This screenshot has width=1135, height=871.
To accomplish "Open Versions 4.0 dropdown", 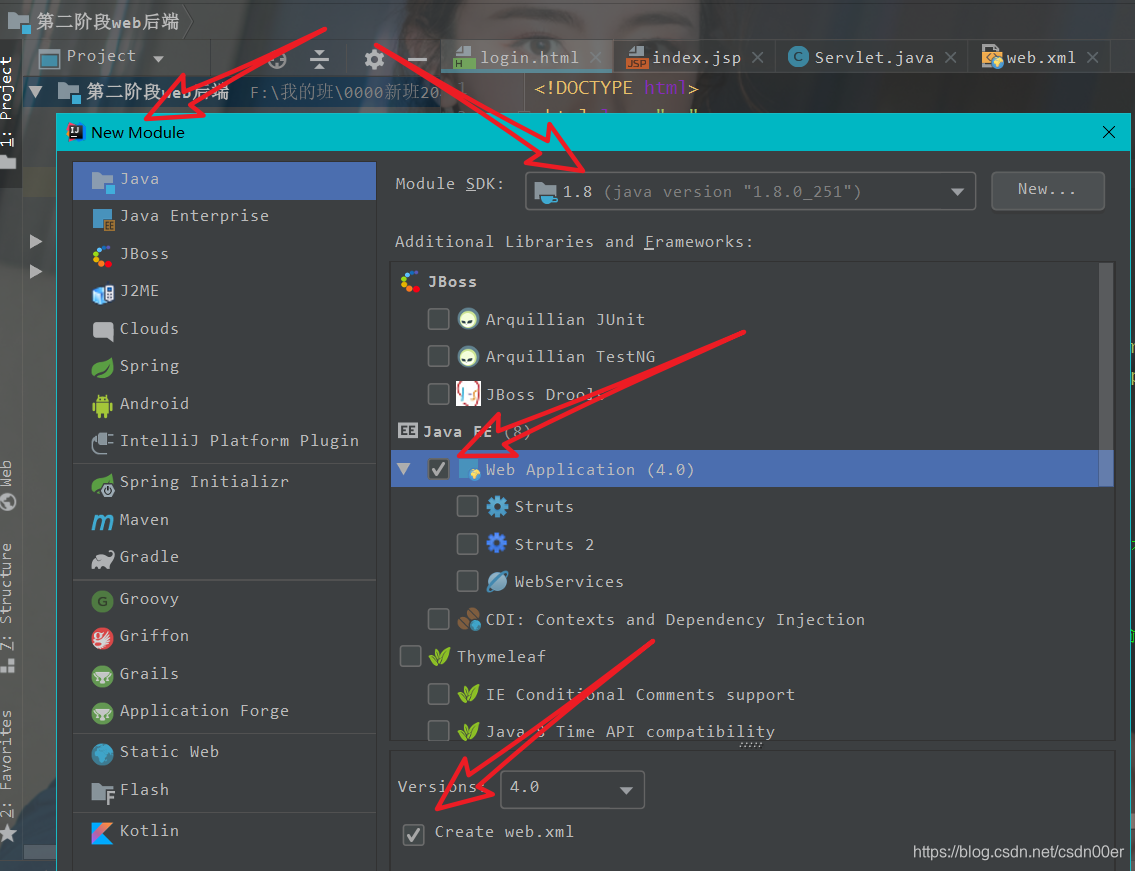I will [572, 788].
